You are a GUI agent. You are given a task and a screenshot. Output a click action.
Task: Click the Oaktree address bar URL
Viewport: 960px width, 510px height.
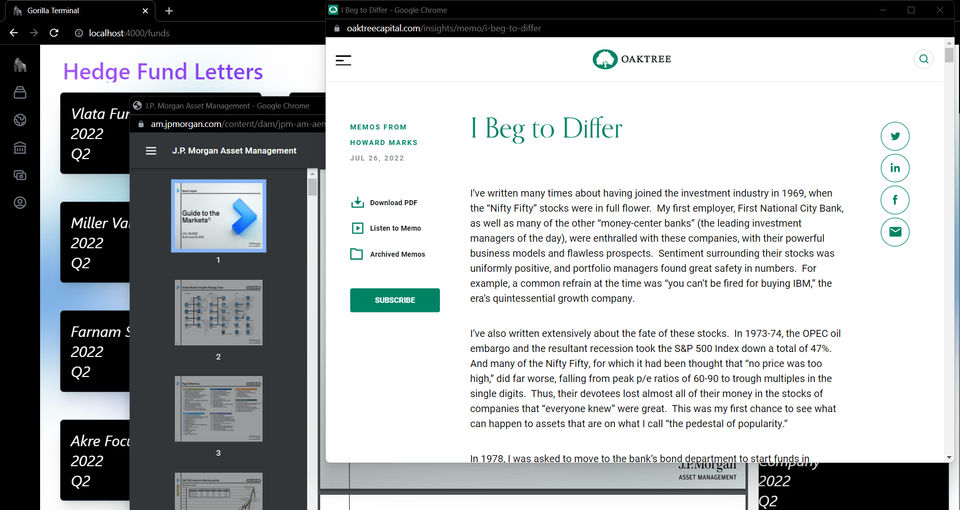pos(444,28)
